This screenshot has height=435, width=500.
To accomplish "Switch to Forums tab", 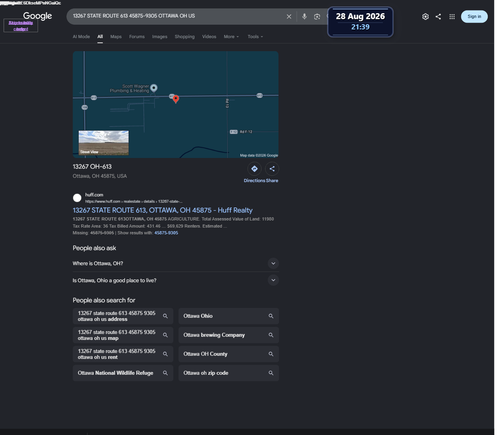I will coord(137,37).
